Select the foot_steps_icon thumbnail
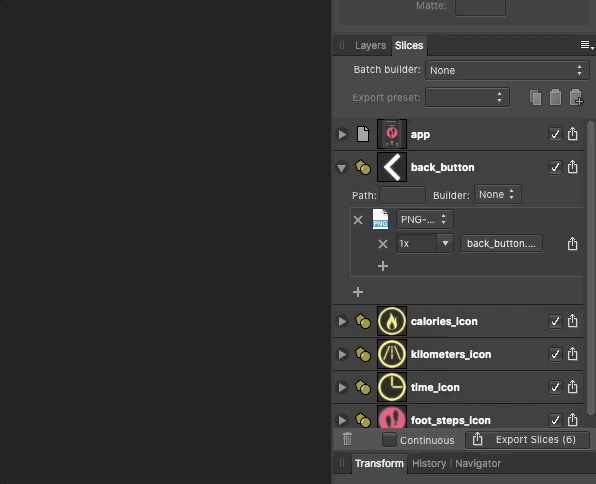This screenshot has height=484, width=596. [x=392, y=417]
